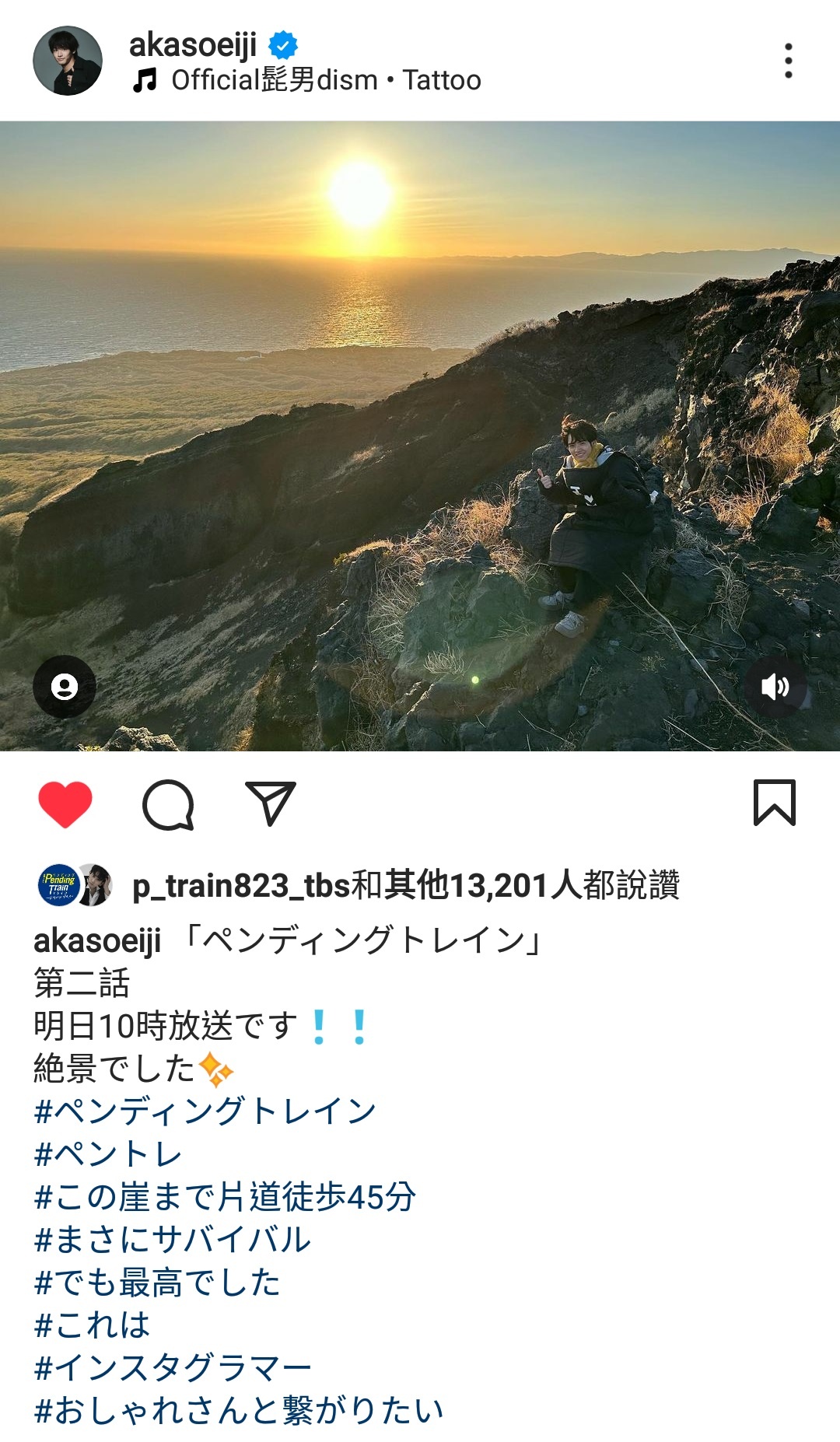Share the post with the paper plane icon

(x=271, y=803)
